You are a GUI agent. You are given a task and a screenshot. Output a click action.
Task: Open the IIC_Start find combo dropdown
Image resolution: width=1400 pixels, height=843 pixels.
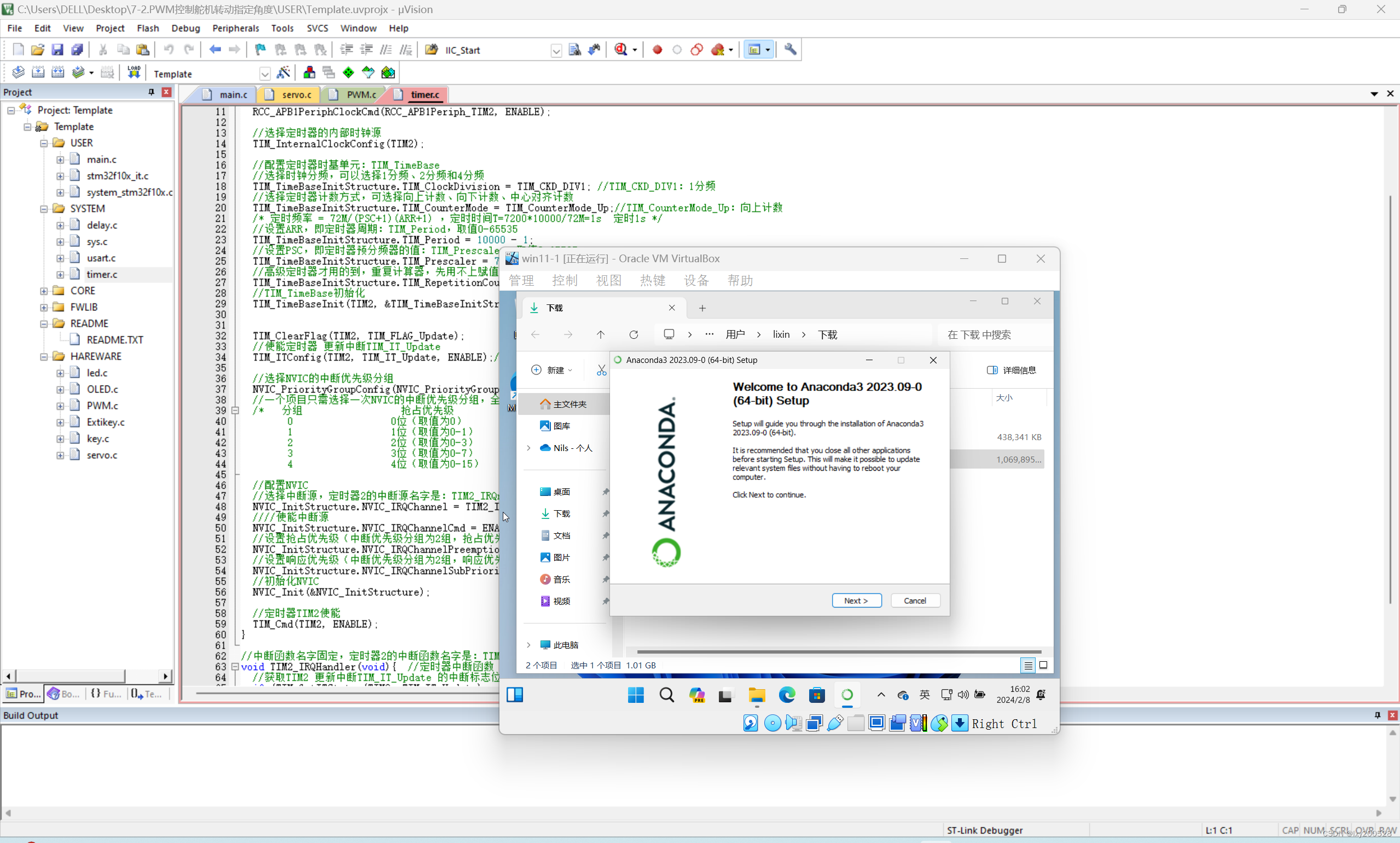pyautogui.click(x=556, y=50)
